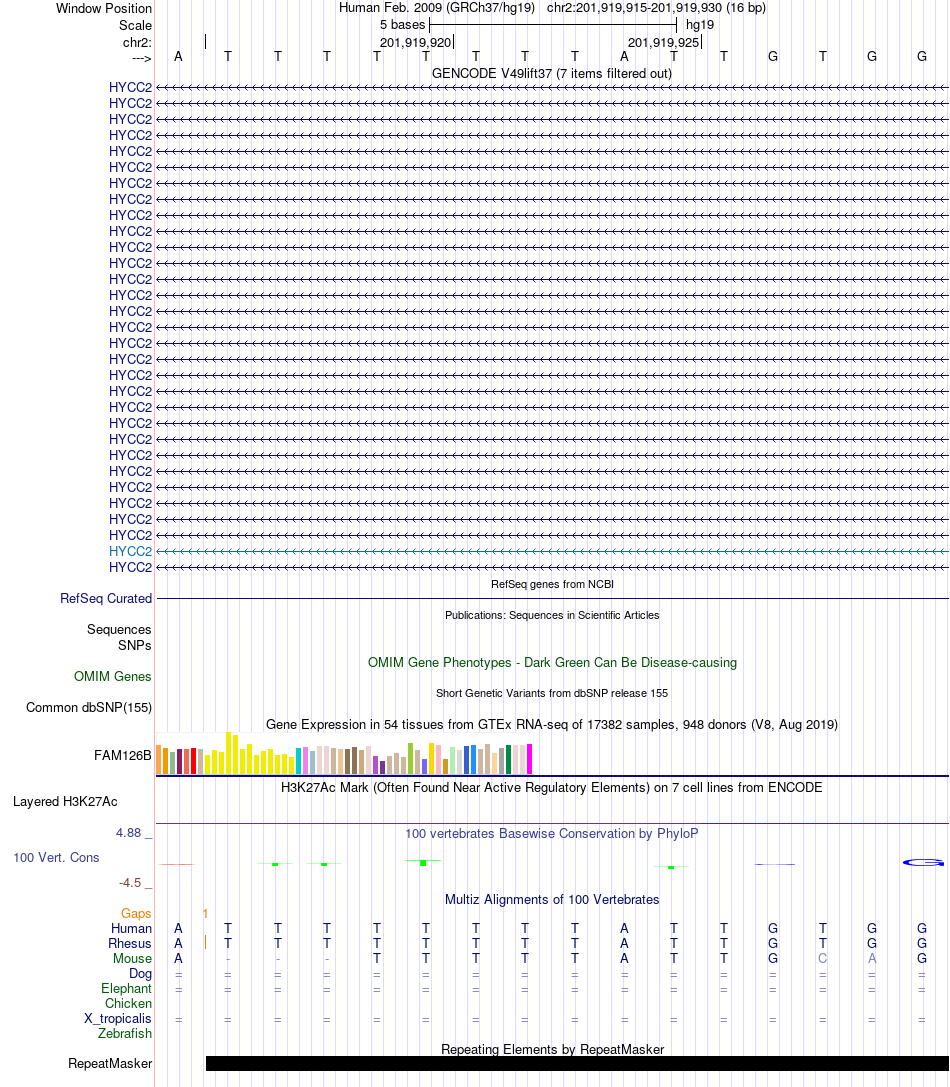The height and width of the screenshot is (1087, 950).
Task: Select the X_tropicalis species label
Action: click(x=118, y=1018)
